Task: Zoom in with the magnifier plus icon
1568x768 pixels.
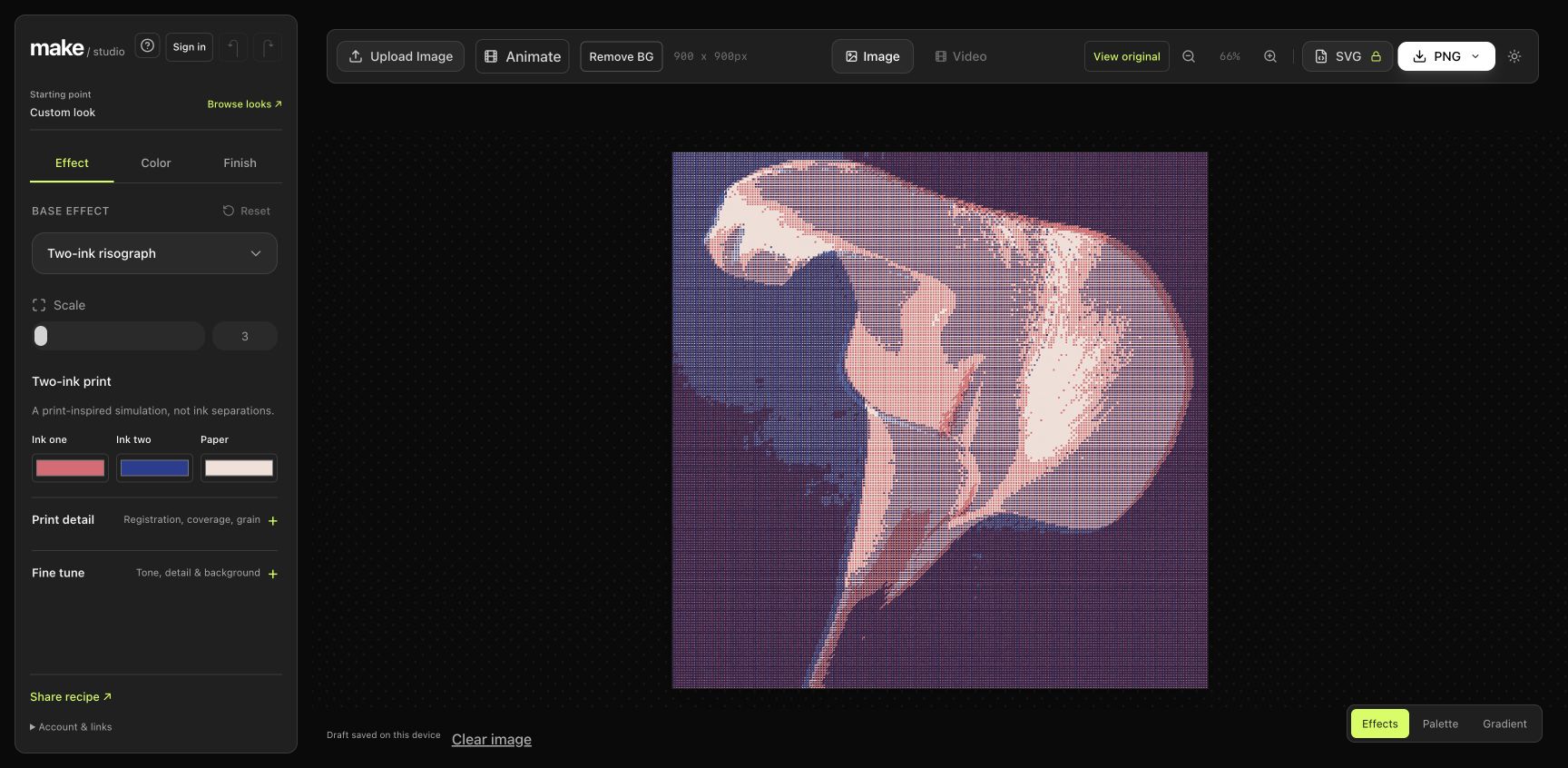Action: pyautogui.click(x=1270, y=56)
